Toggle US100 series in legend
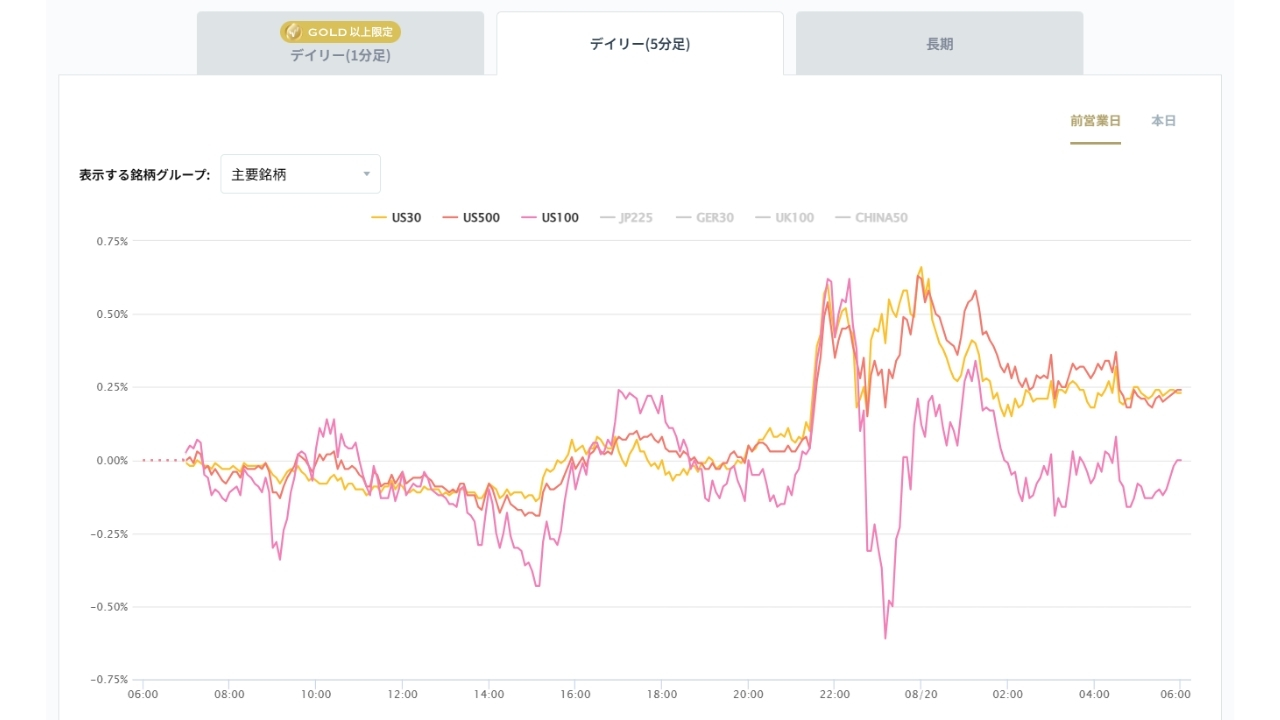This screenshot has width=1280, height=720. pos(549,218)
